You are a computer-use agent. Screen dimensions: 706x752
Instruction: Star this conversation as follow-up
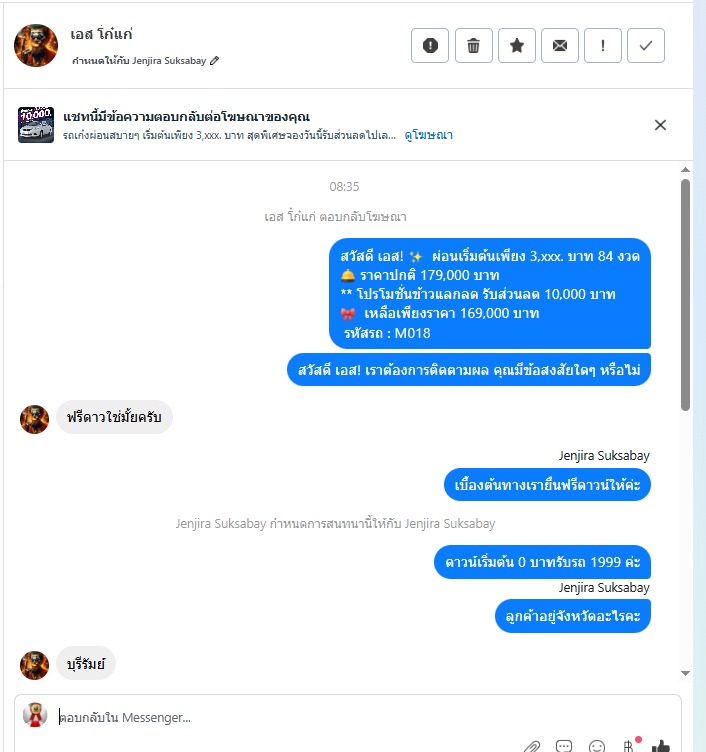[517, 46]
